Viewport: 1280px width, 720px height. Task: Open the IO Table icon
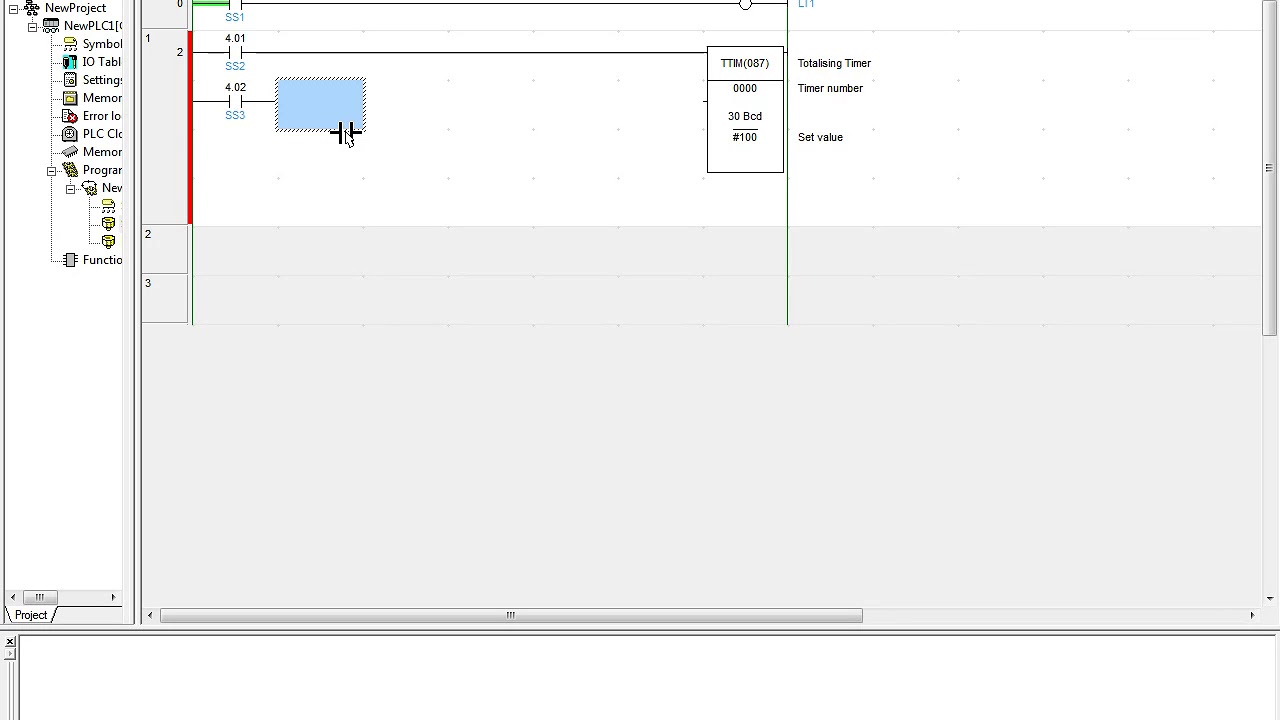(x=70, y=62)
